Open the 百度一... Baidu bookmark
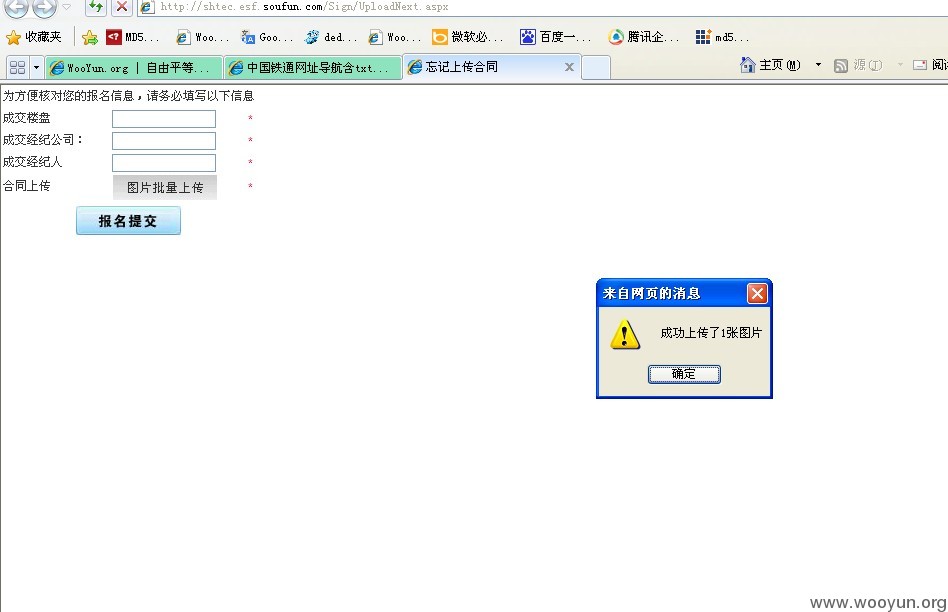 [555, 37]
